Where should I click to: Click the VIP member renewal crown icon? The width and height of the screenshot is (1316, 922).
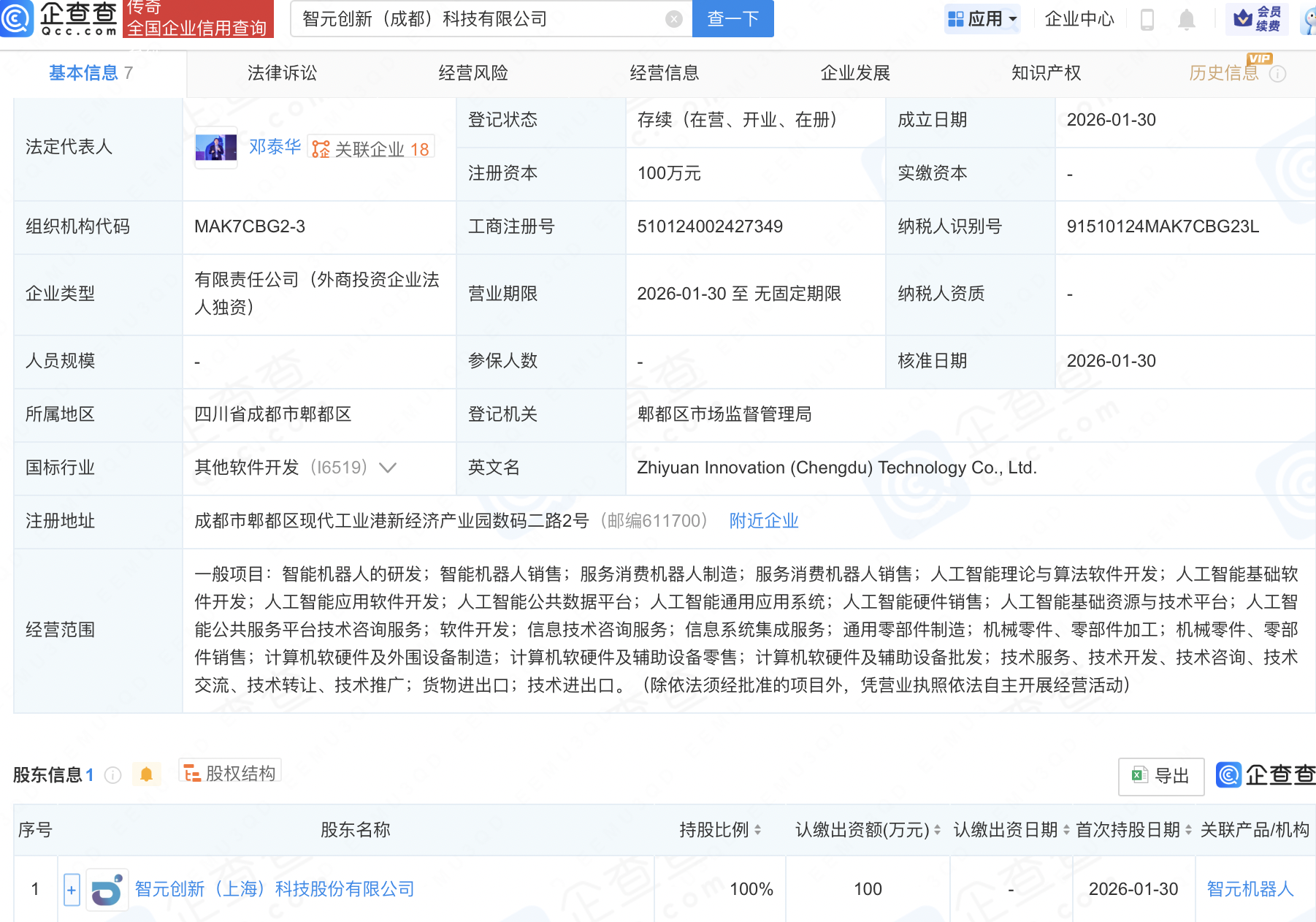click(x=1243, y=19)
